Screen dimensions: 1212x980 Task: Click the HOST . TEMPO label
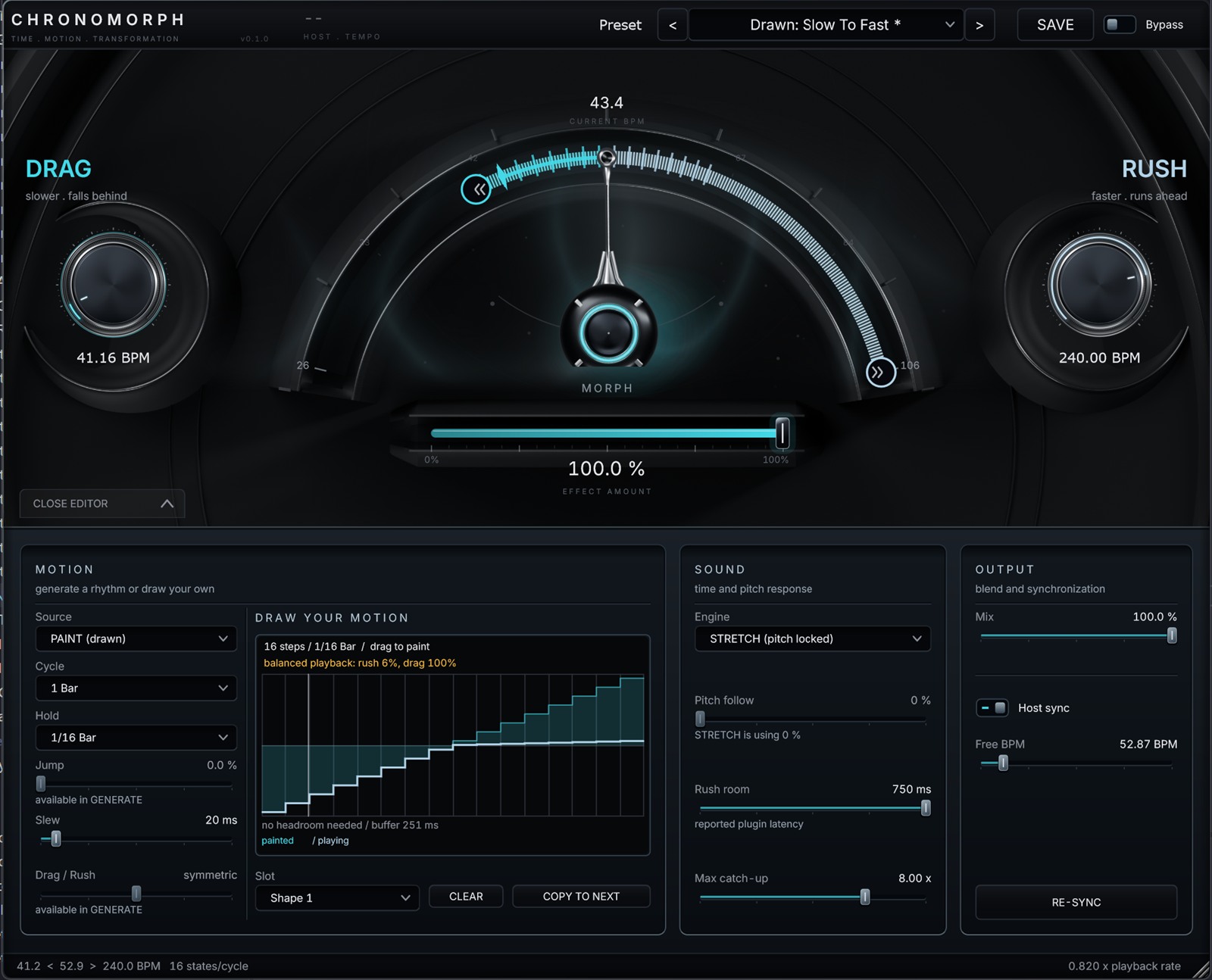[x=342, y=36]
